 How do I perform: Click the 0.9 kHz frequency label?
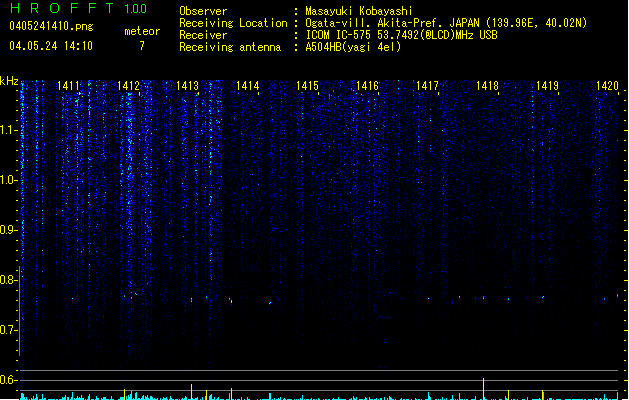click(x=8, y=230)
